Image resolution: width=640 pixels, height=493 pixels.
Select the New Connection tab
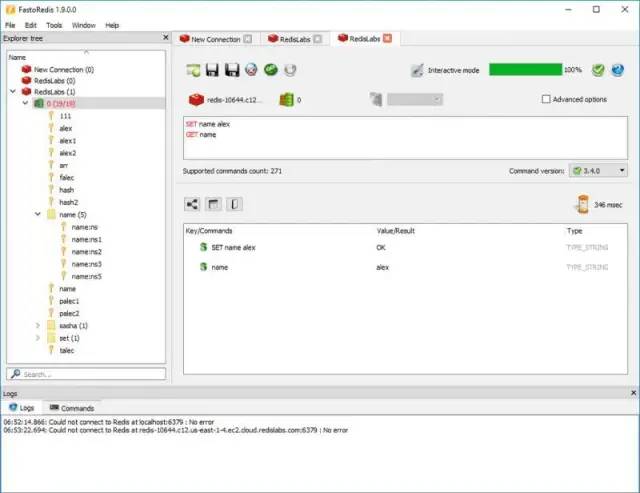216,39
